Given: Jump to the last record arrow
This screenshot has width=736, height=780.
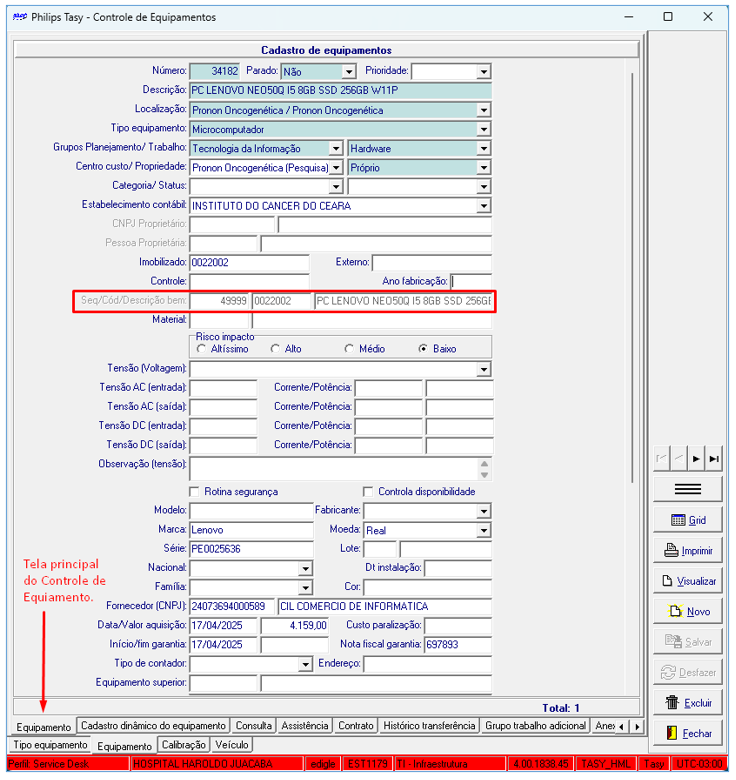Looking at the screenshot, I should pos(714,459).
